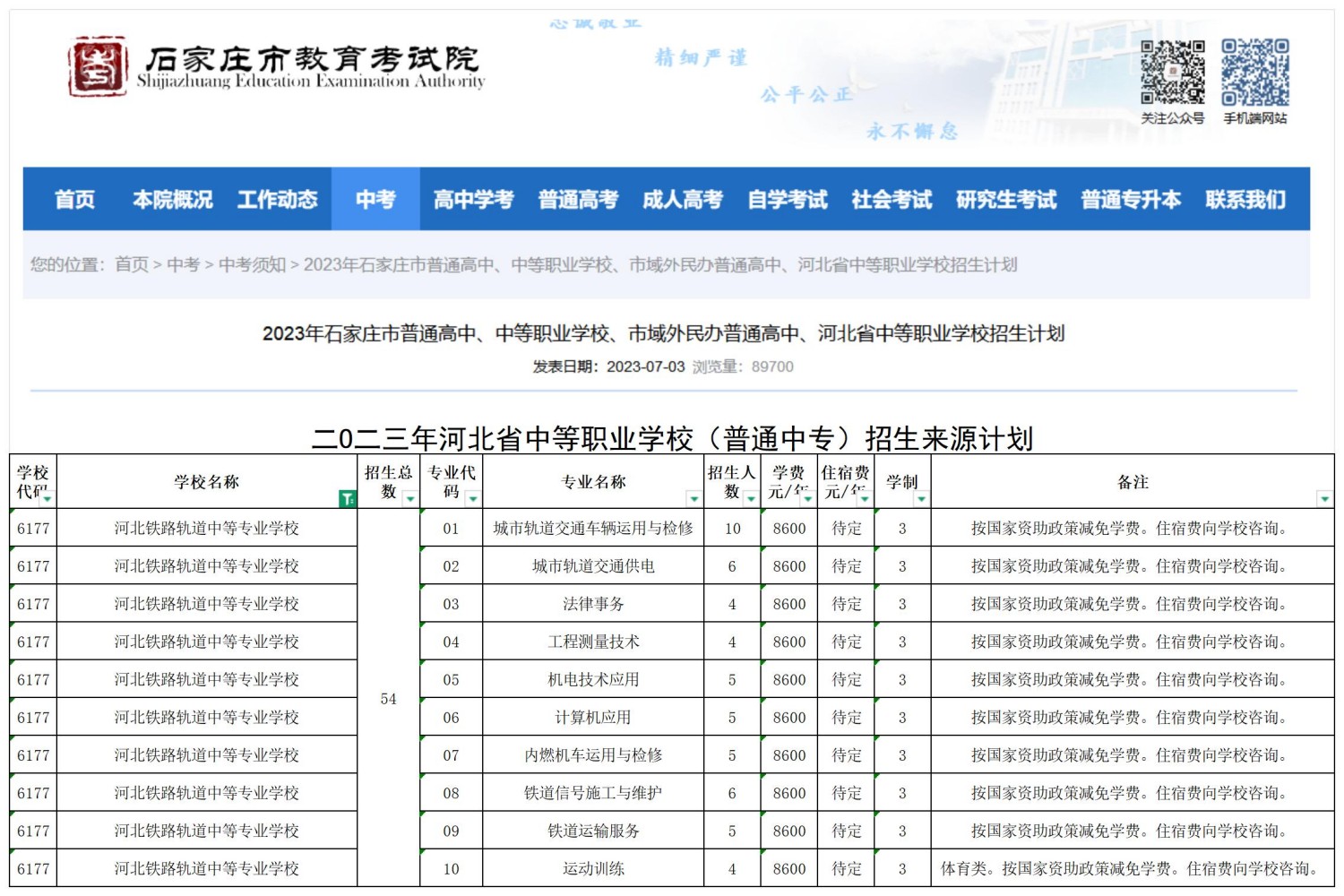Screen dimensions: 1344x896
Task: Click the 关注公众号 QR code
Action: (x=1172, y=72)
